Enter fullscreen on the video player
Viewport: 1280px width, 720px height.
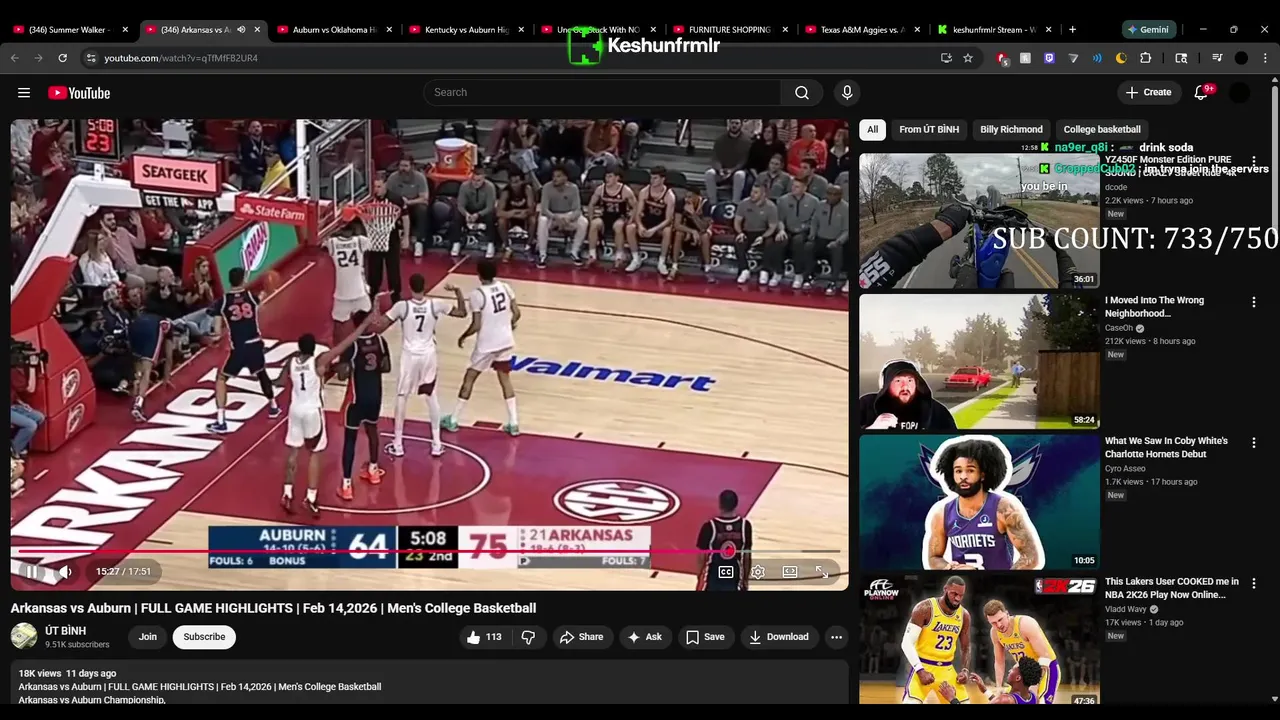[822, 572]
